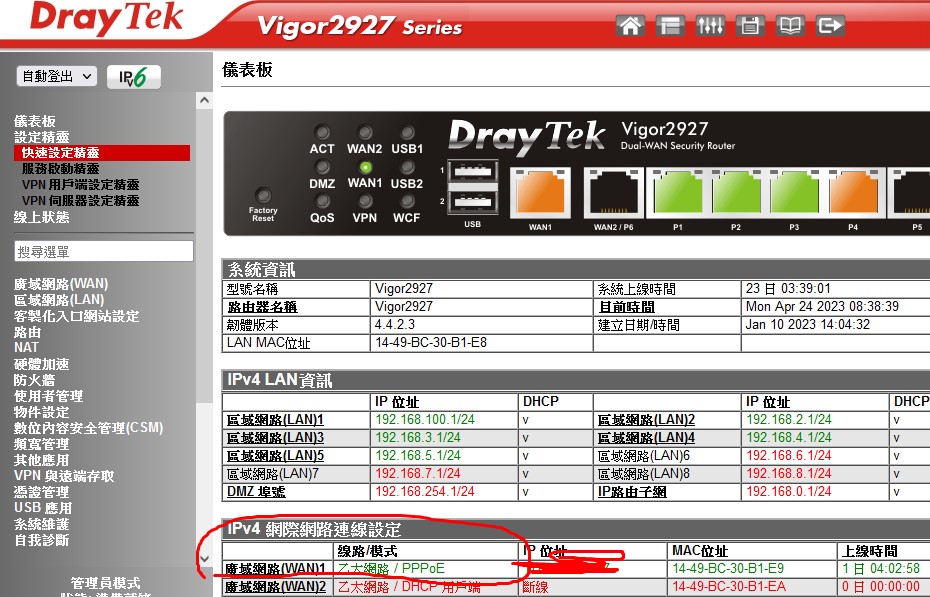Click the 搜尋選單 search field

click(104, 251)
